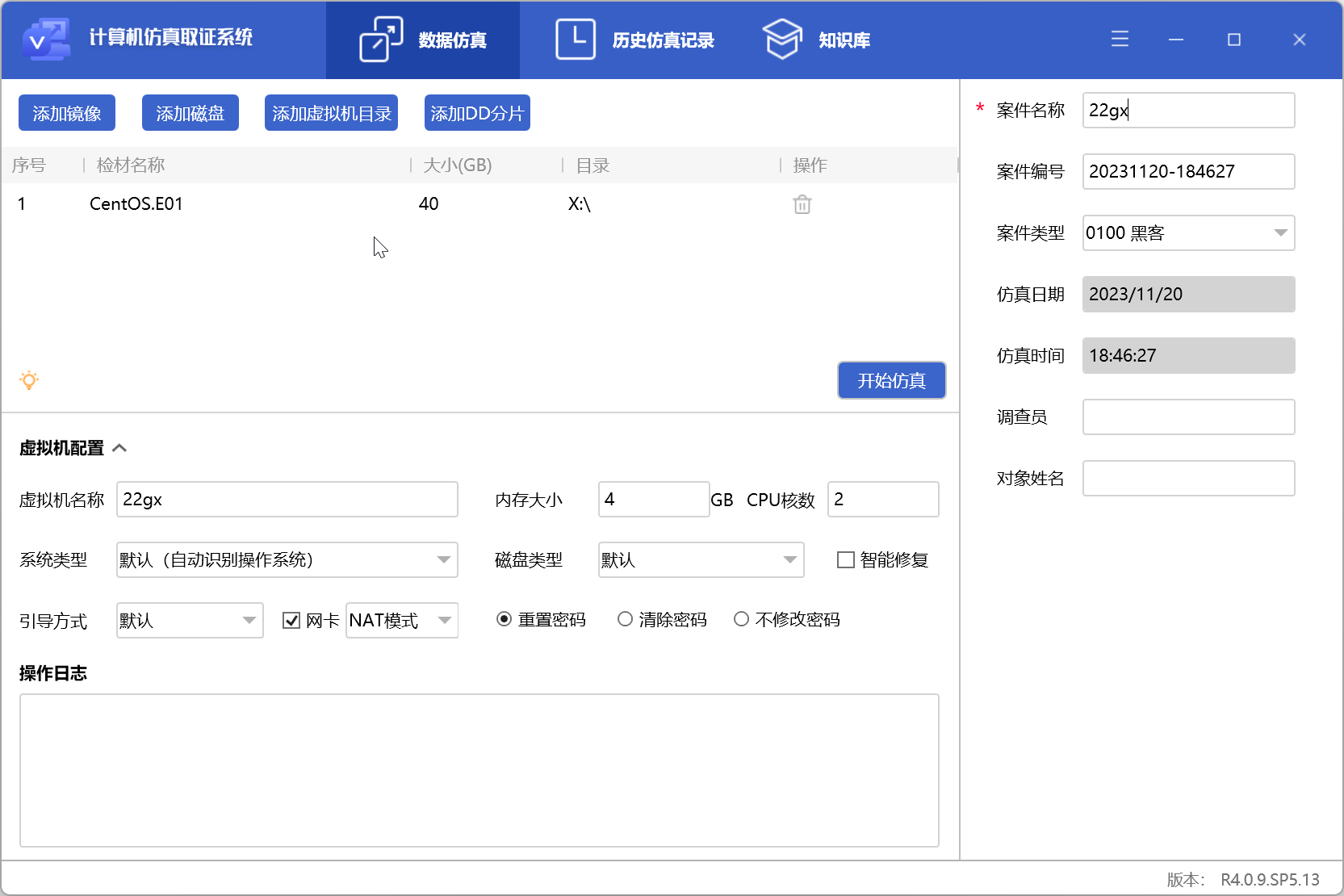Click 序号 column header
This screenshot has width=1344, height=896.
(29, 165)
